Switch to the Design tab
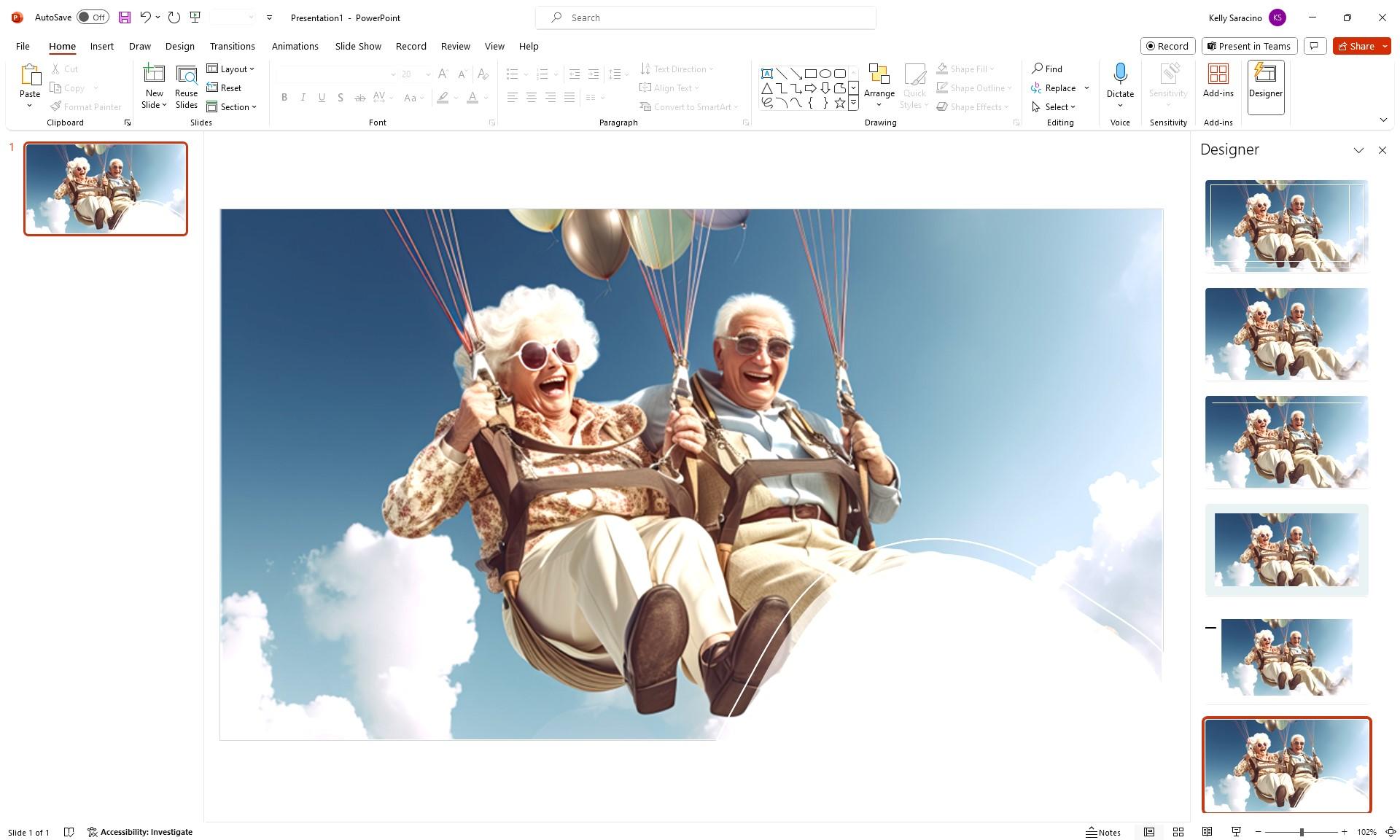This screenshot has width=1400, height=840. [x=179, y=46]
